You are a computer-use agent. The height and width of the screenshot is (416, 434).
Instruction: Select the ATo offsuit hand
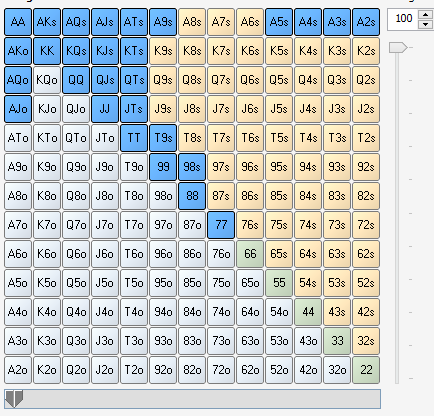pos(18,138)
